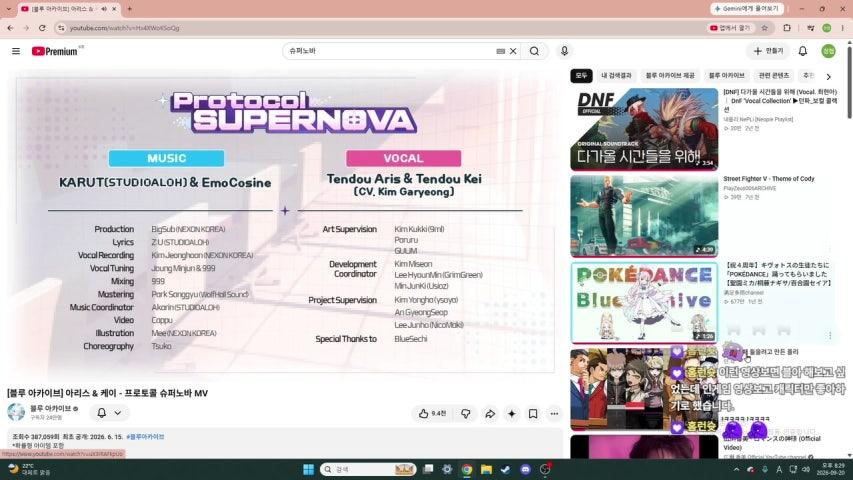Select the 모두 filter chip

point(581,76)
